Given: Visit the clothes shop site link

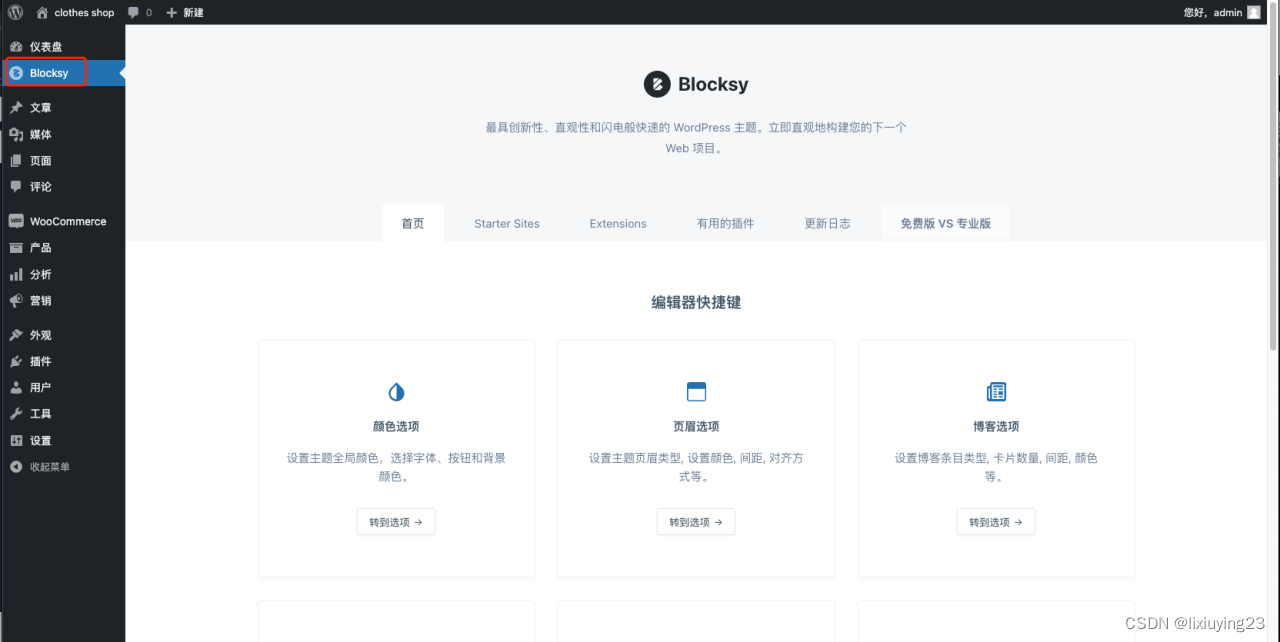Looking at the screenshot, I should click(x=75, y=12).
